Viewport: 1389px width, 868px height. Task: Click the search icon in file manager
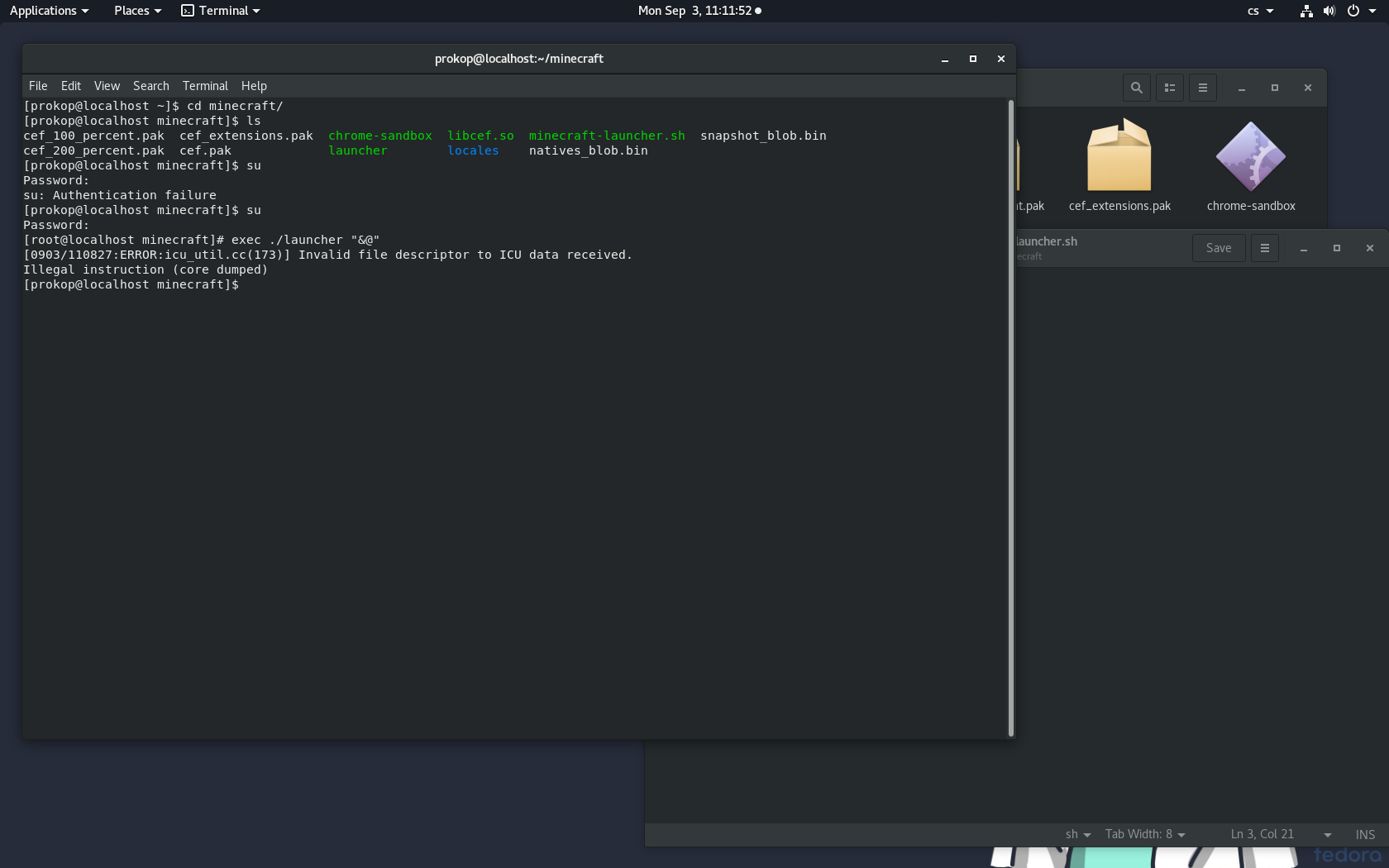1137,88
